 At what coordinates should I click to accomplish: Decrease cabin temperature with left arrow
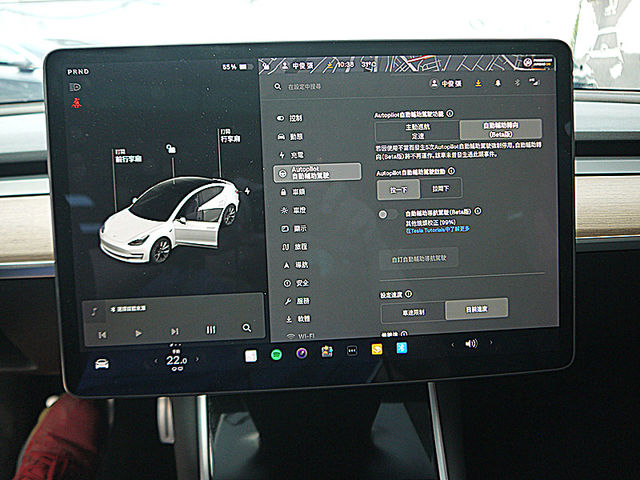pyautogui.click(x=156, y=361)
